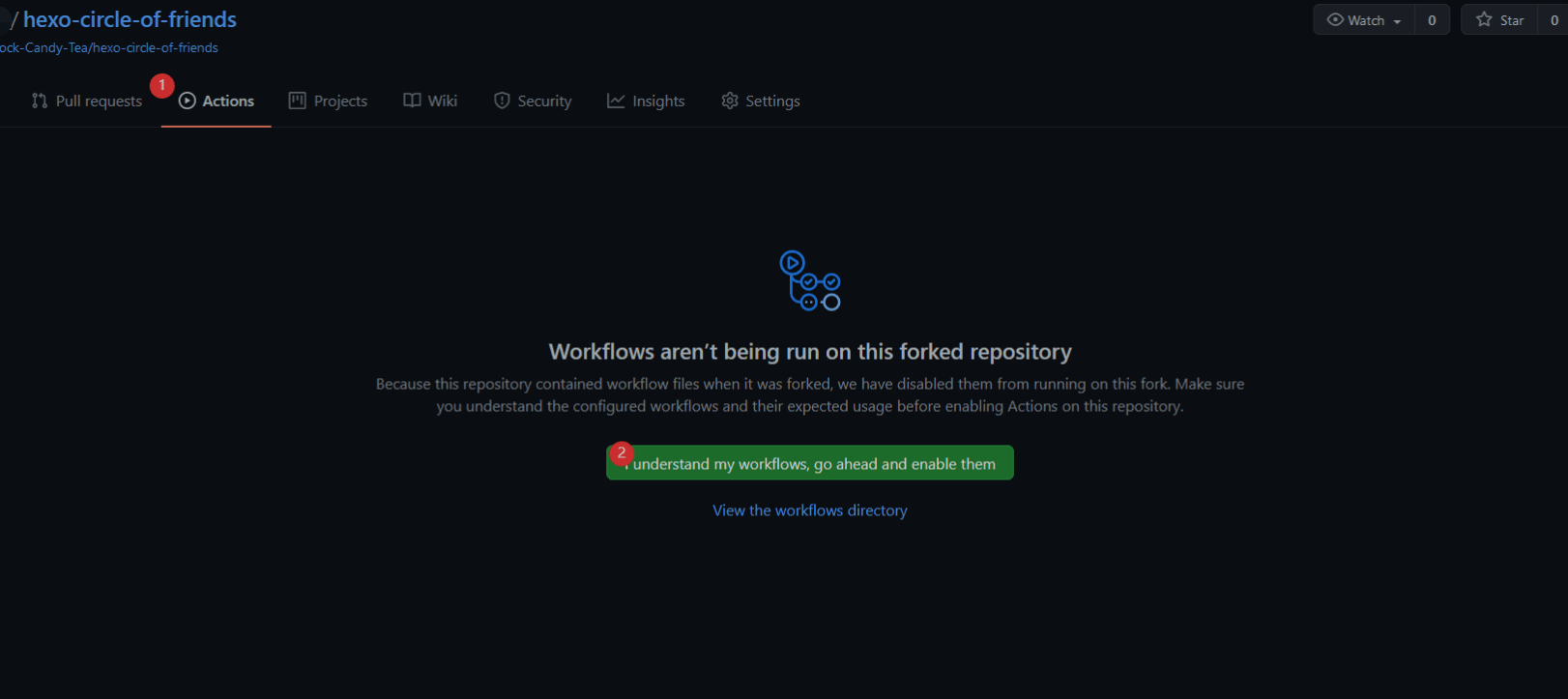The height and width of the screenshot is (699, 1568).
Task: View the watchers count of 0
Action: click(1432, 19)
